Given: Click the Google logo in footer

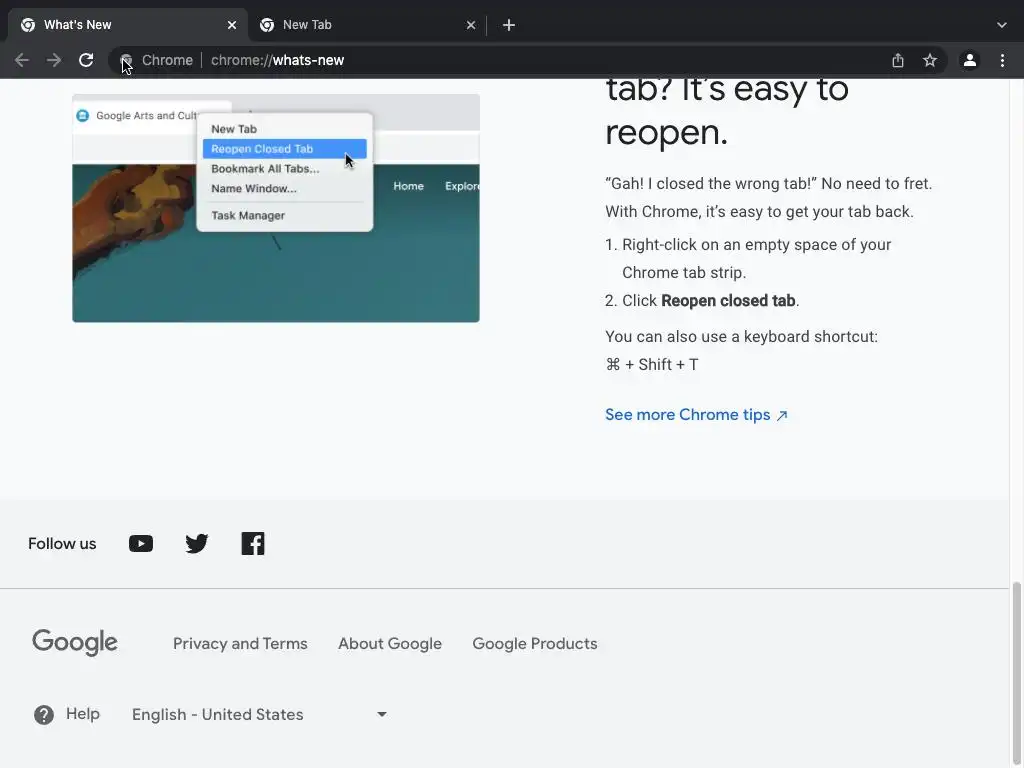Looking at the screenshot, I should (75, 643).
